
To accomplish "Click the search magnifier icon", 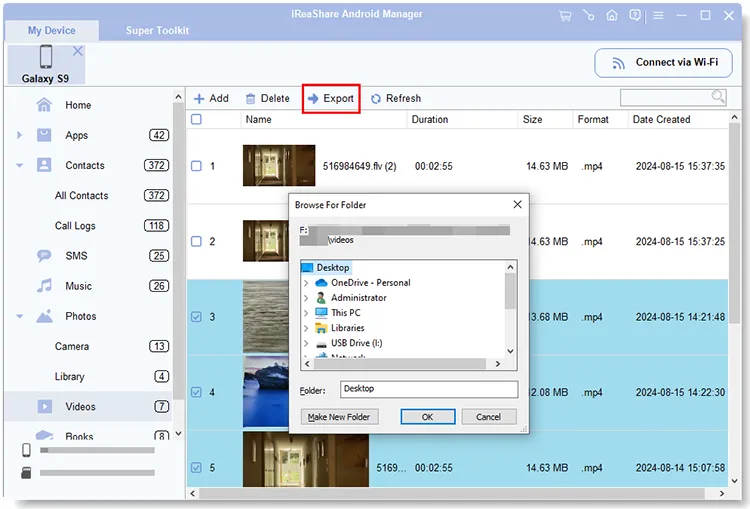I will point(717,97).
